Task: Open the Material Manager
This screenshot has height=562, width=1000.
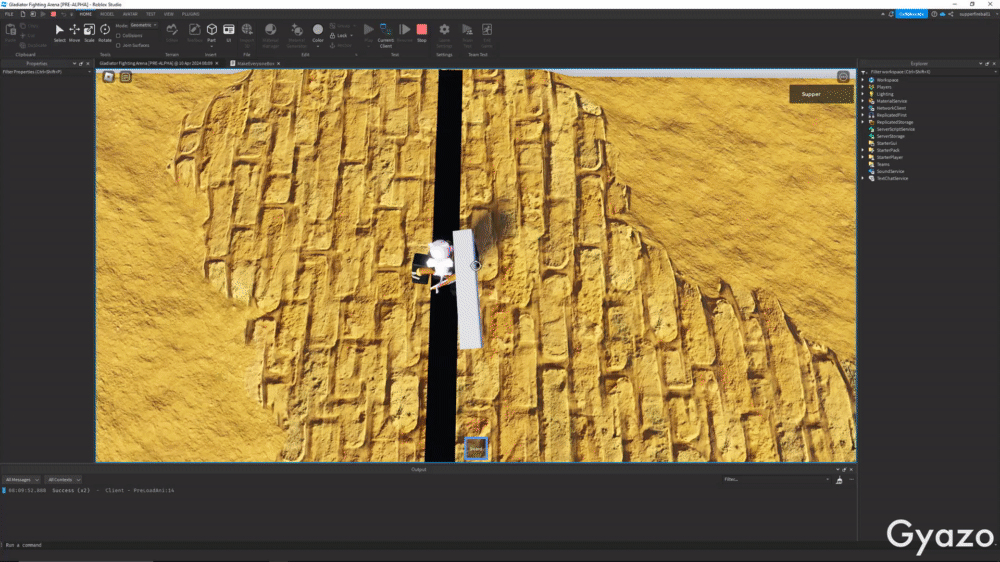Action: tap(270, 33)
